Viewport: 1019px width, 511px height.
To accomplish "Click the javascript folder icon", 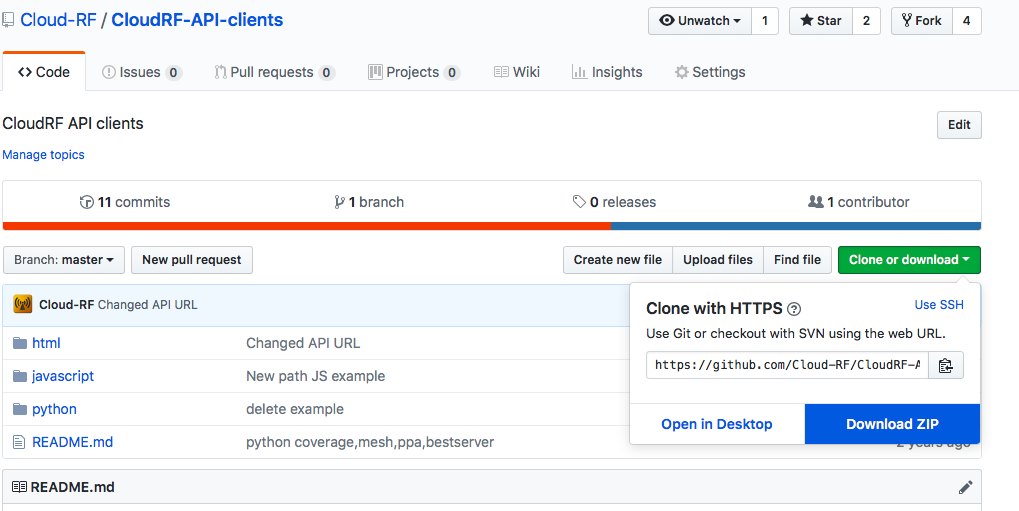I will [x=20, y=376].
